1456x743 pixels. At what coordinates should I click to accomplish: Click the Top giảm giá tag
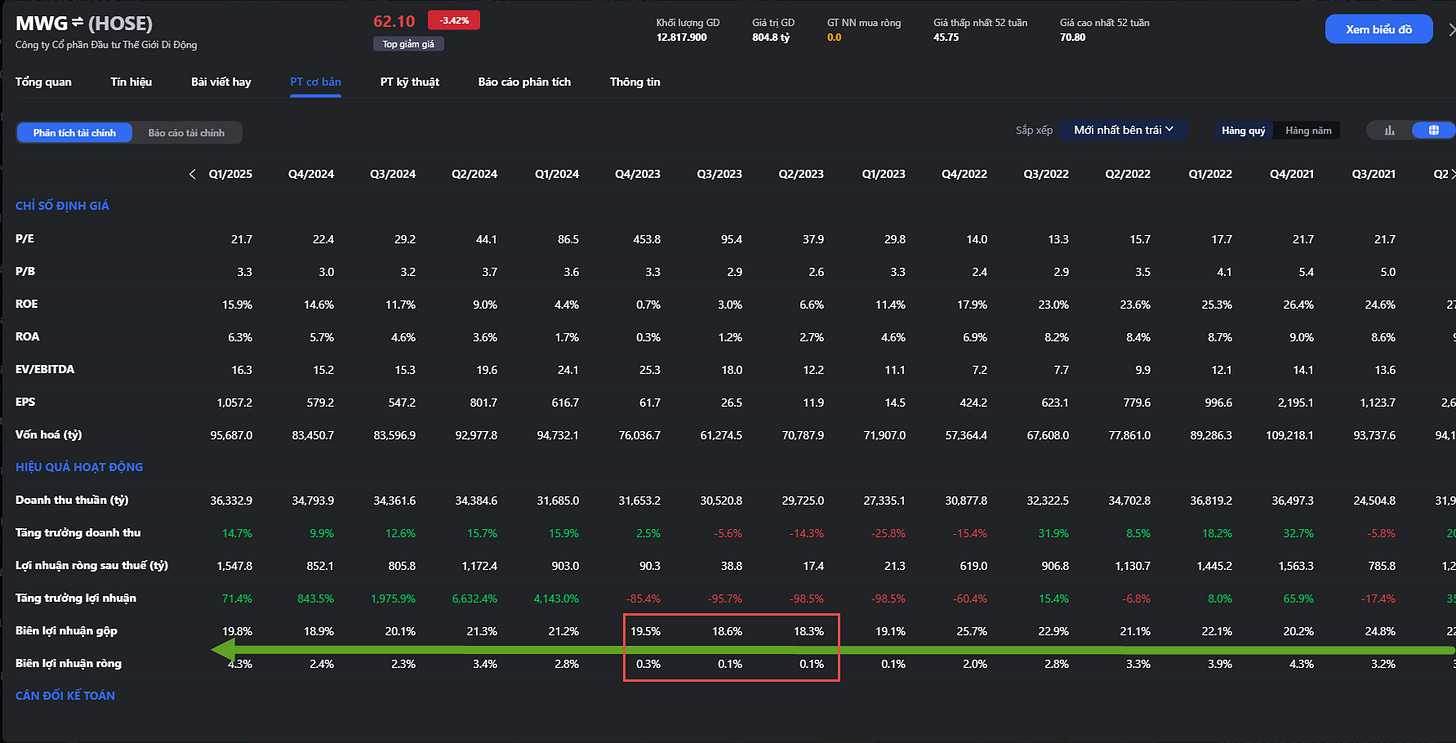(408, 44)
